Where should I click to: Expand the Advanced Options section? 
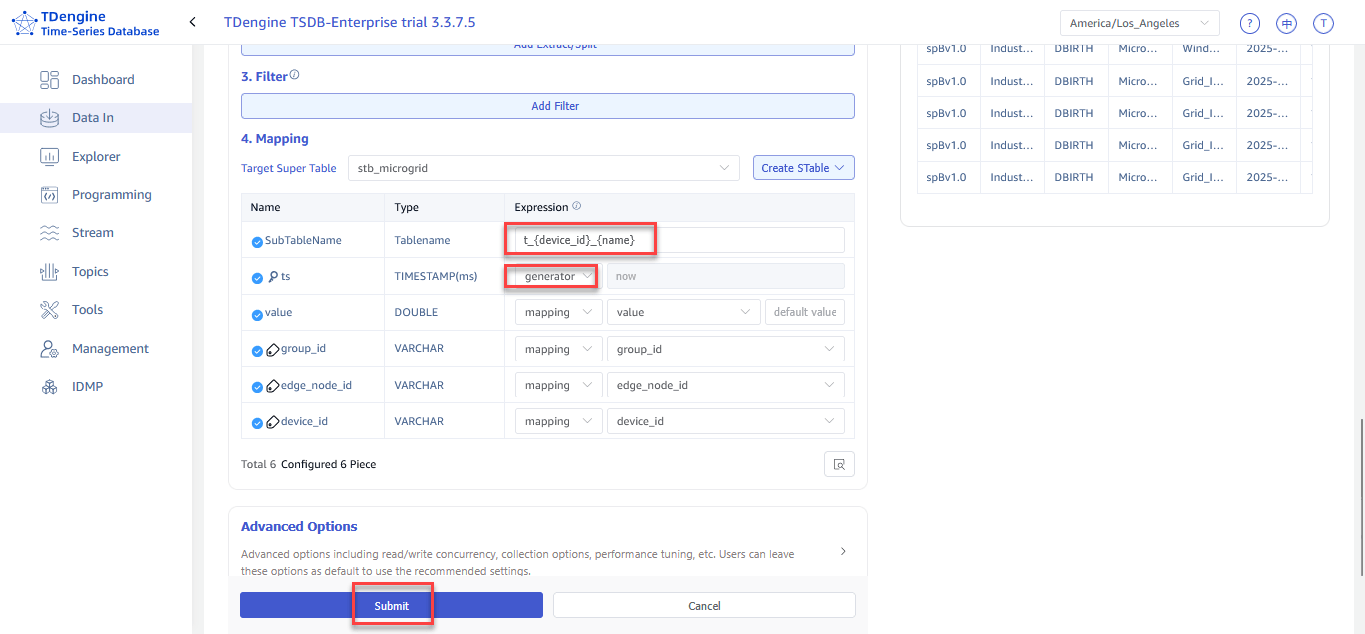tap(842, 551)
